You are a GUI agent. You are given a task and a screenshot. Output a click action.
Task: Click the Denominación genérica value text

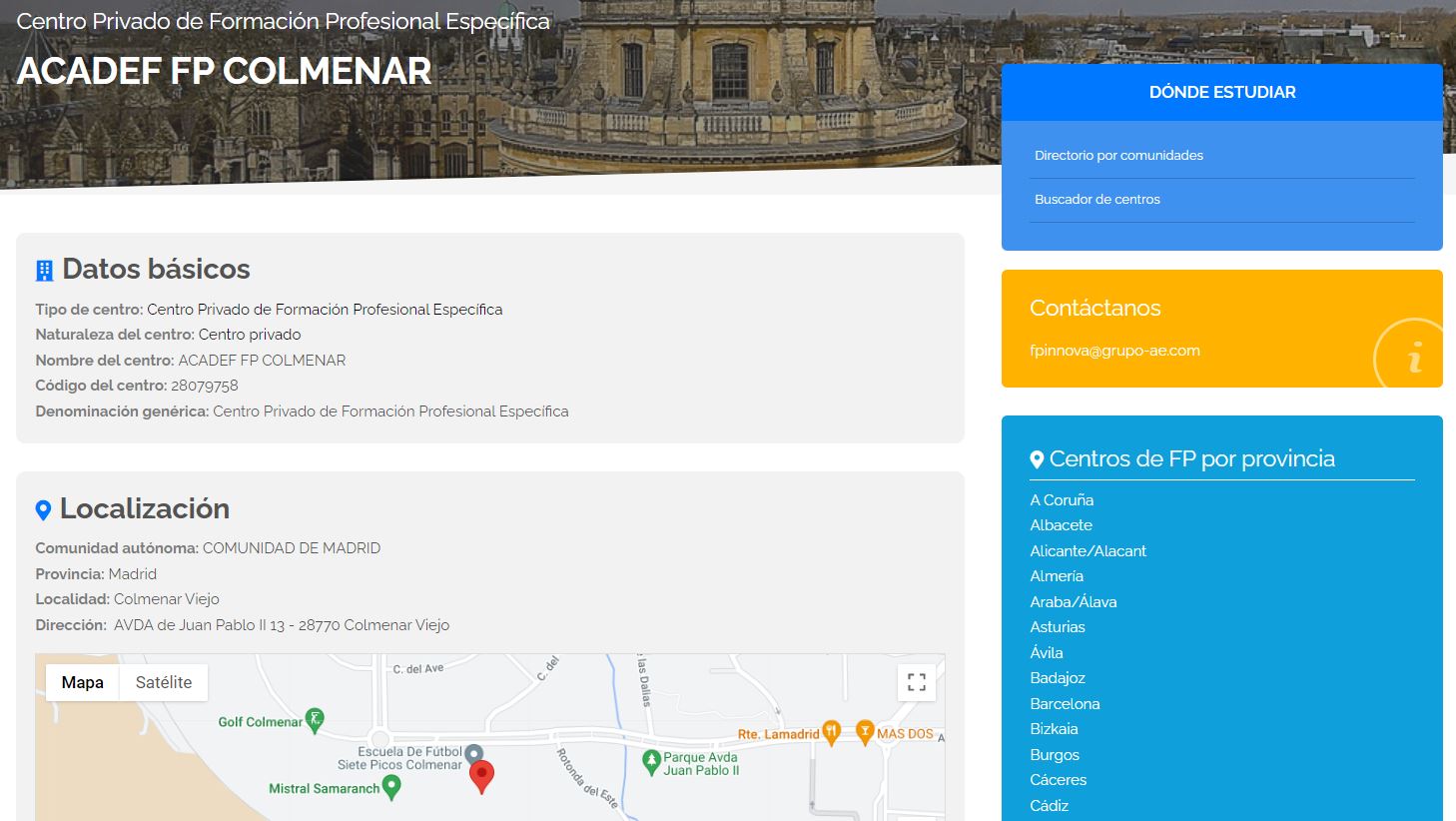[390, 411]
